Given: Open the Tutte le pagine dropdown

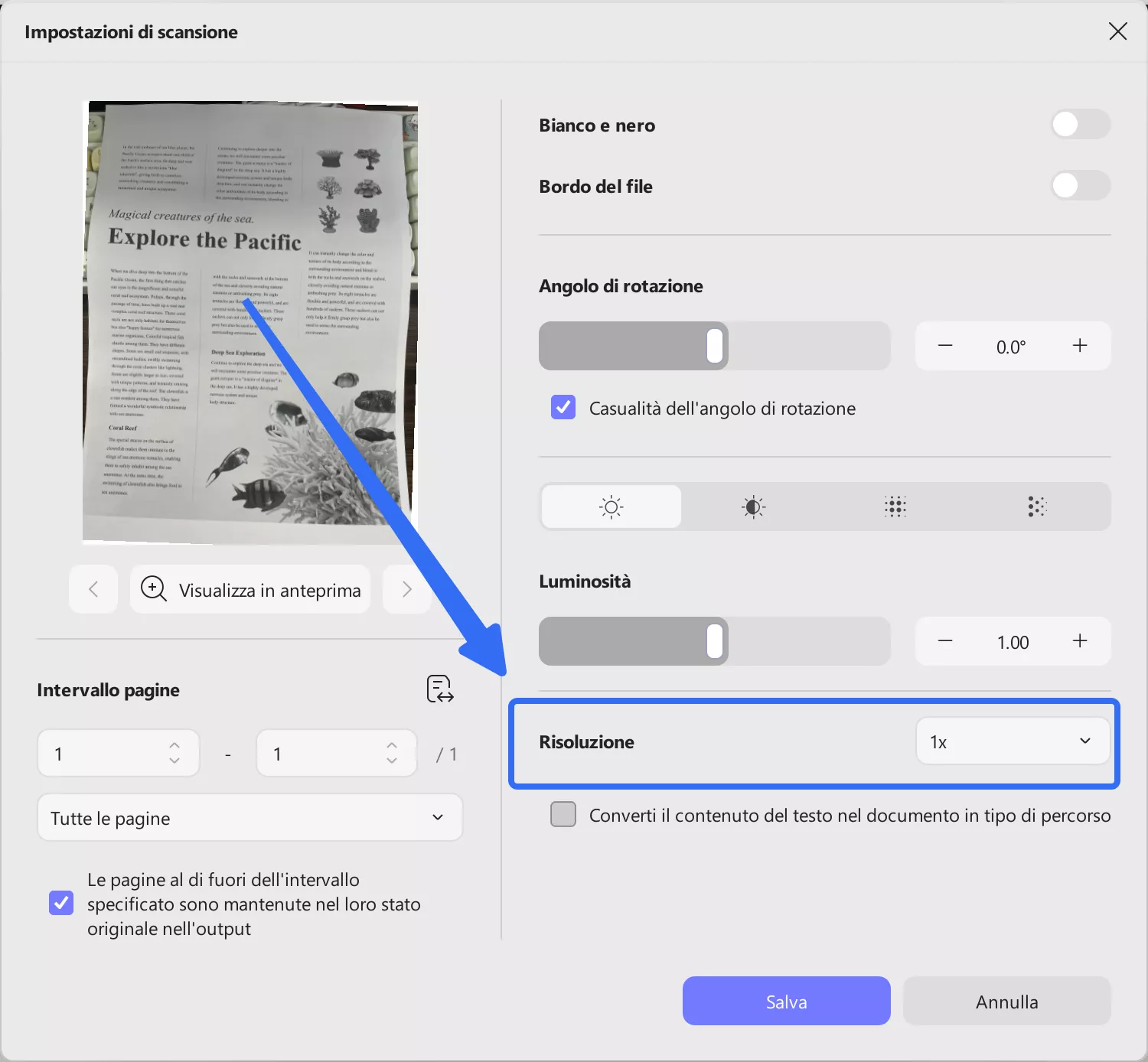Looking at the screenshot, I should point(249,817).
